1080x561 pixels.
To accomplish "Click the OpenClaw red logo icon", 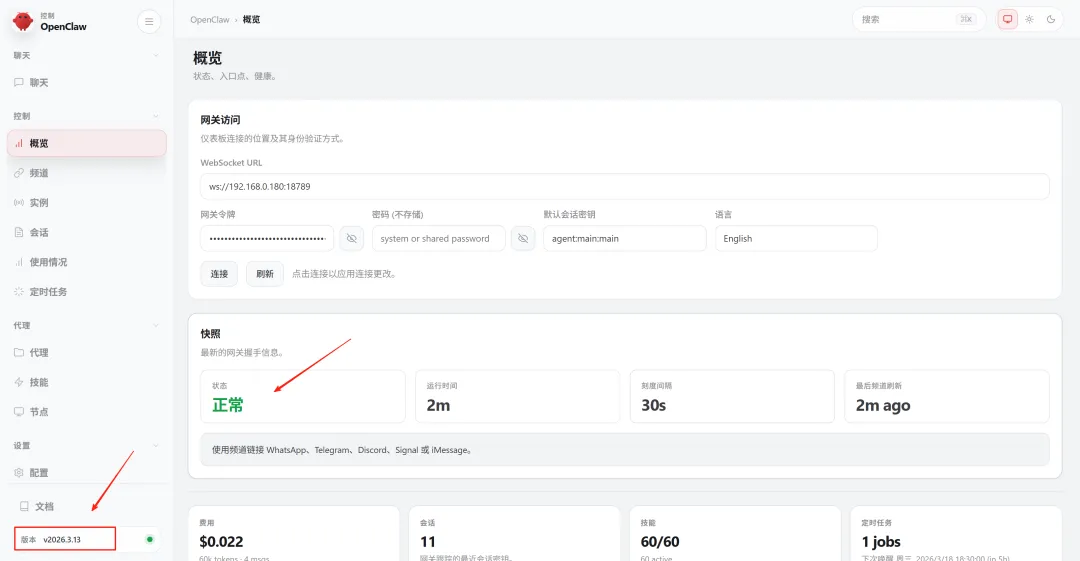I will (x=23, y=21).
